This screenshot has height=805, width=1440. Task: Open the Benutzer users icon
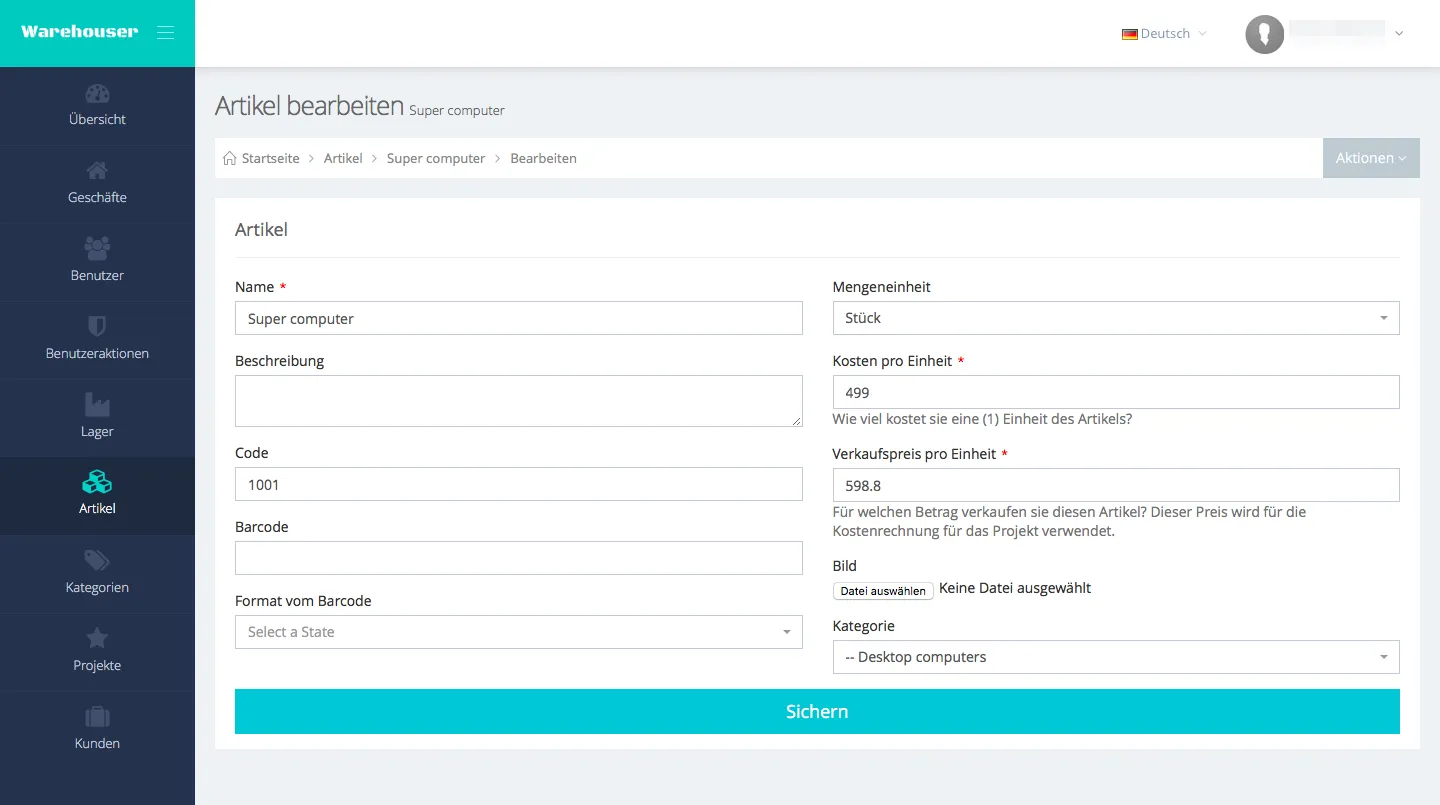(x=97, y=249)
